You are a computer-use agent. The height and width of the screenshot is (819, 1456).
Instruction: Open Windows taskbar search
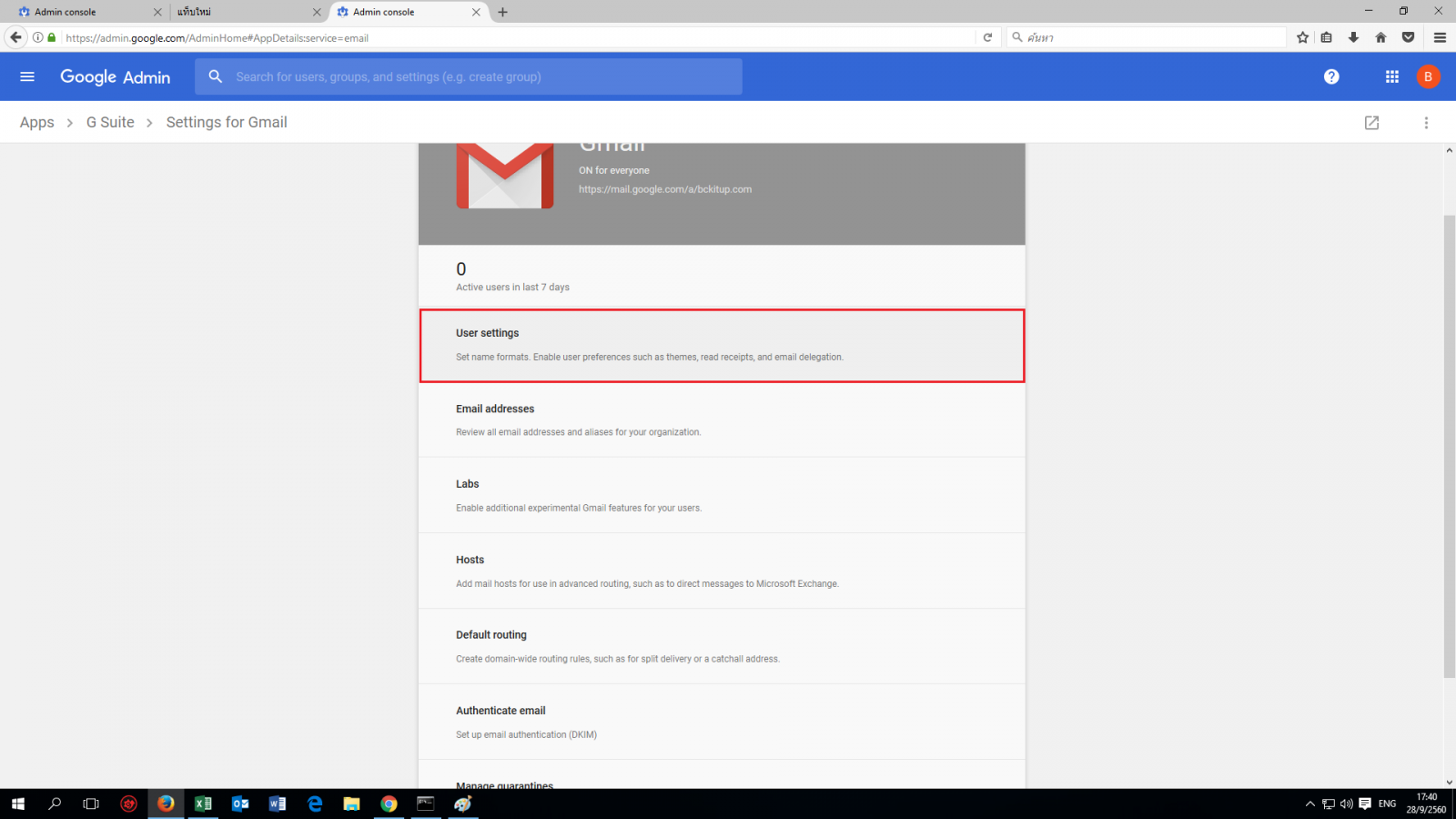[x=55, y=804]
